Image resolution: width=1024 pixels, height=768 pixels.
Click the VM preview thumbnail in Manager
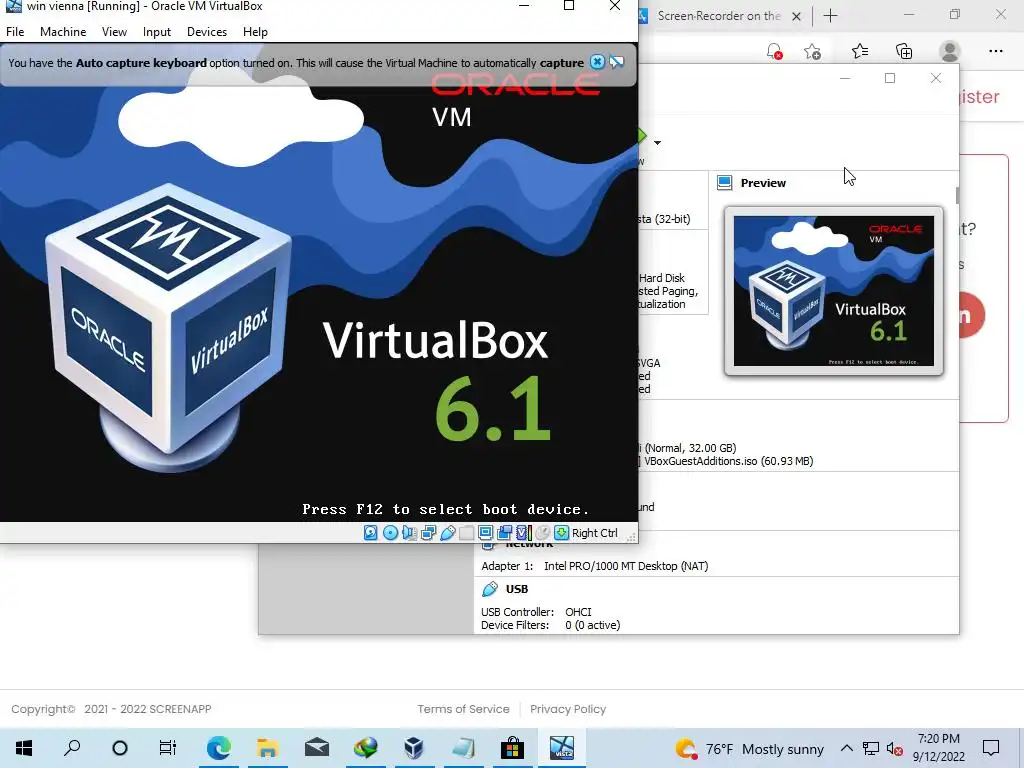tap(833, 291)
